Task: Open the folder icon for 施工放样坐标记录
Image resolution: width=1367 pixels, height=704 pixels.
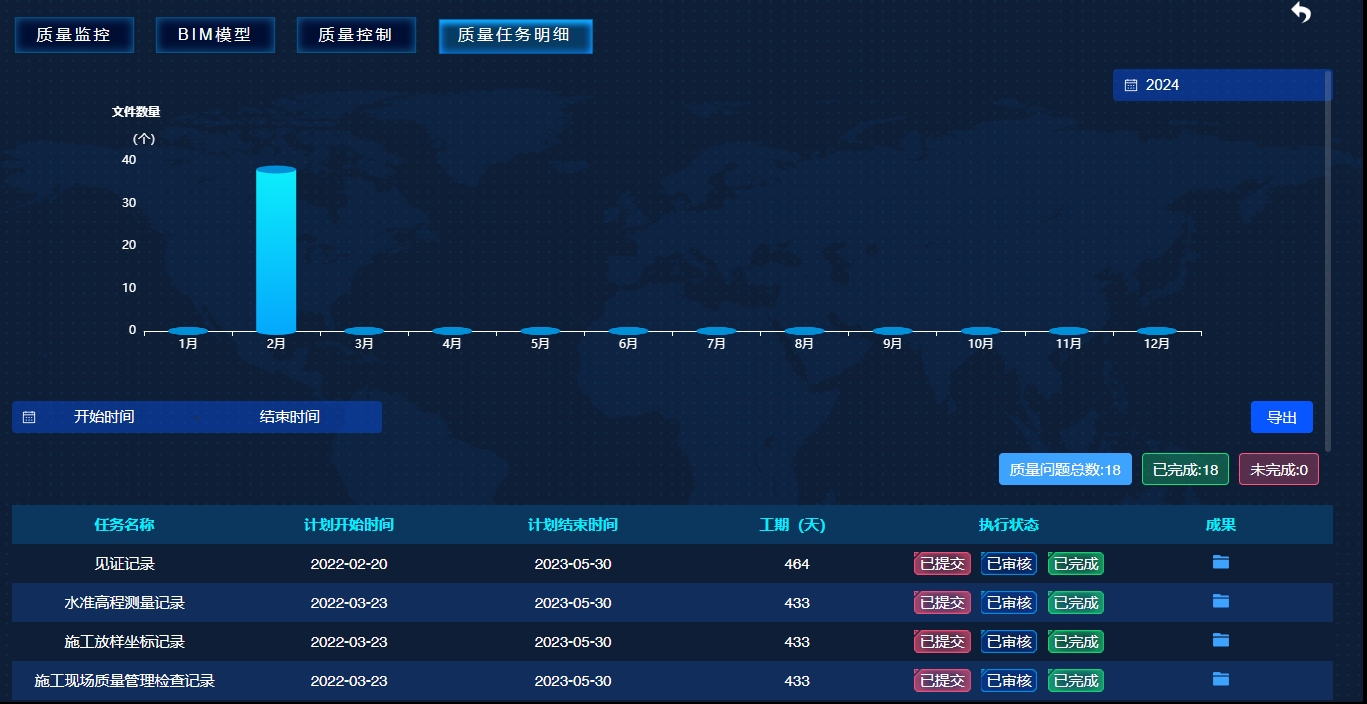Action: pos(1220,640)
